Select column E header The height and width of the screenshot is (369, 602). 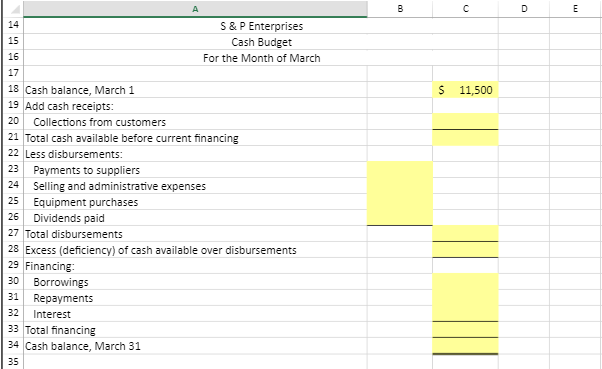pos(575,9)
